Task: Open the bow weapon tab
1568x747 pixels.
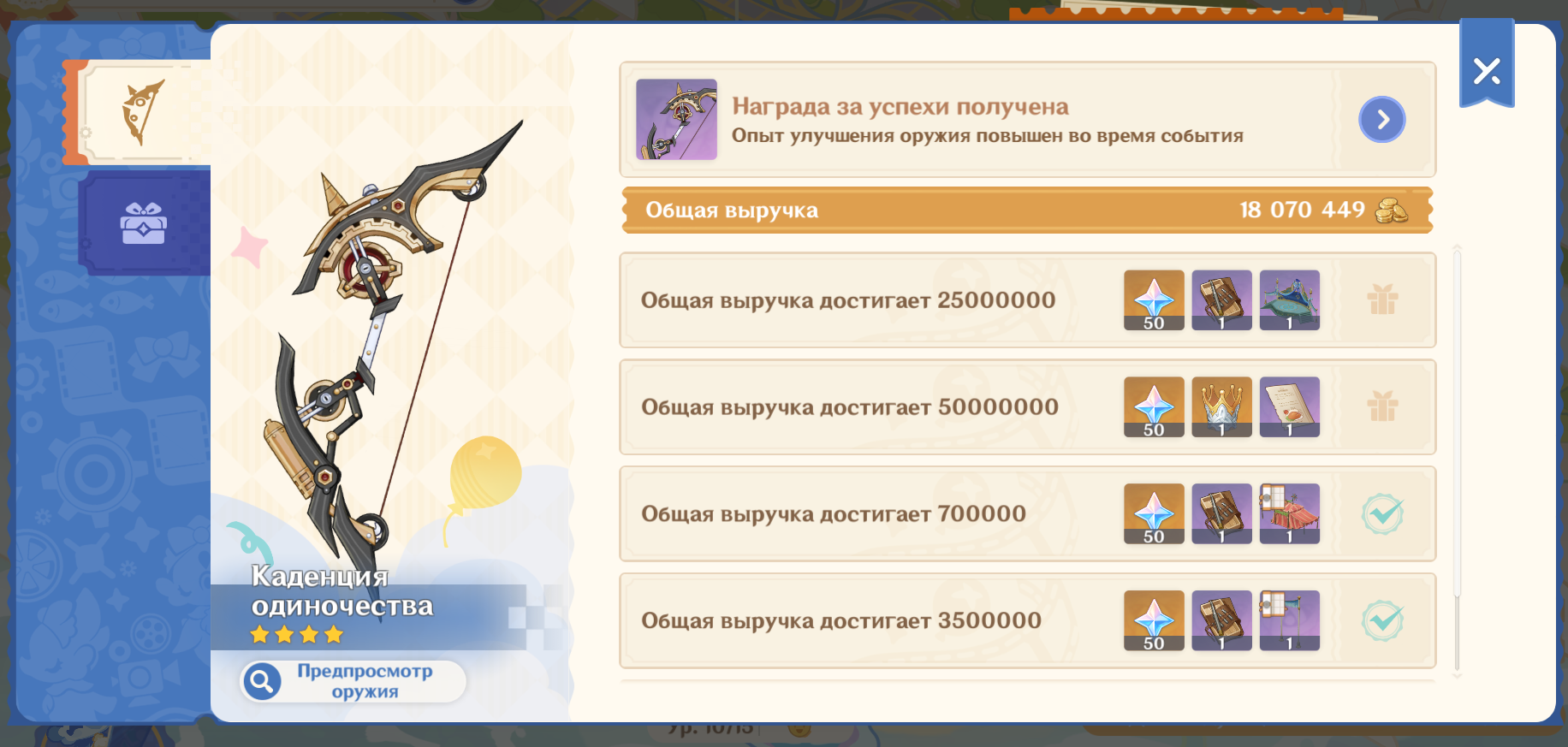Action: point(141,112)
